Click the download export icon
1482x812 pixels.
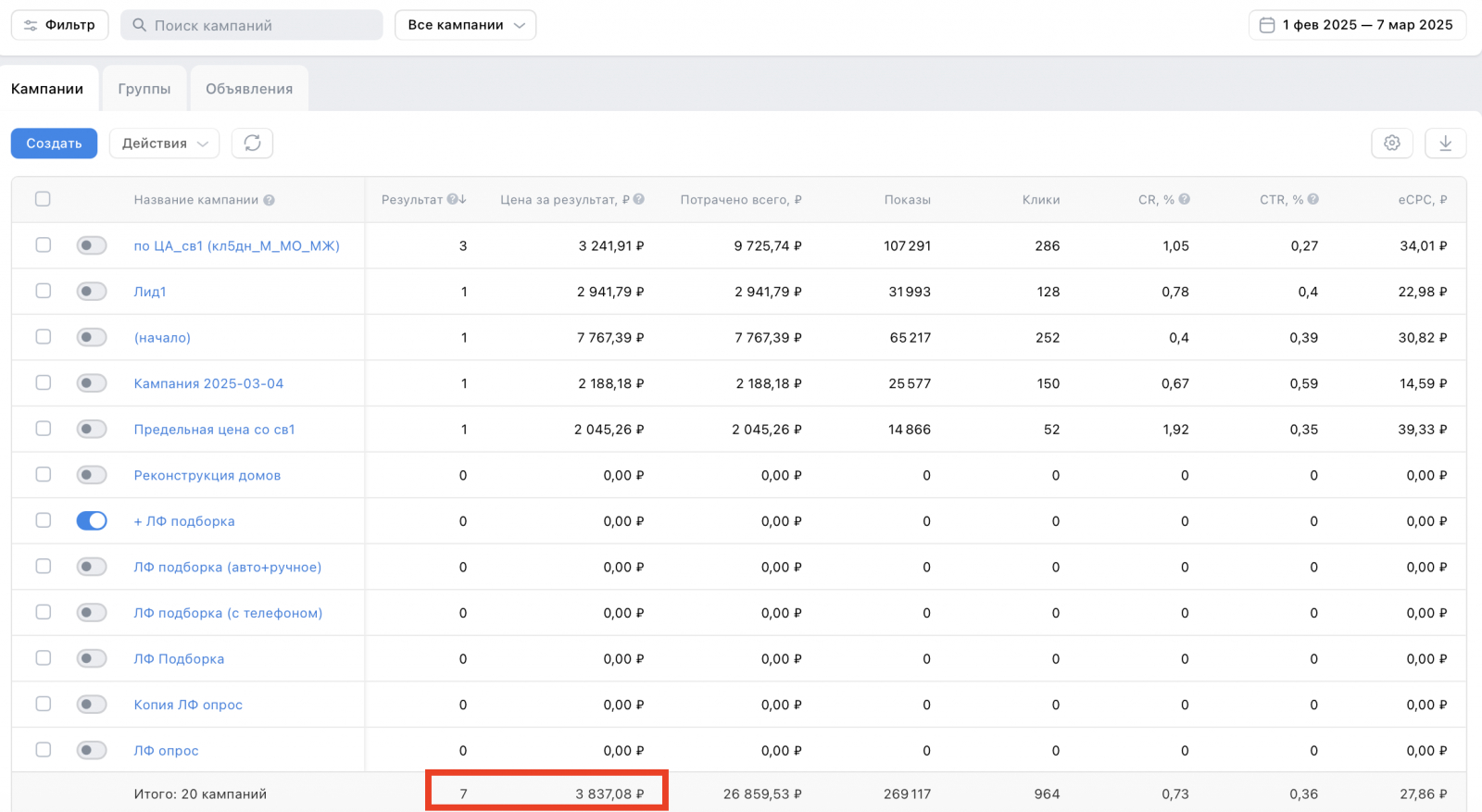[1445, 143]
